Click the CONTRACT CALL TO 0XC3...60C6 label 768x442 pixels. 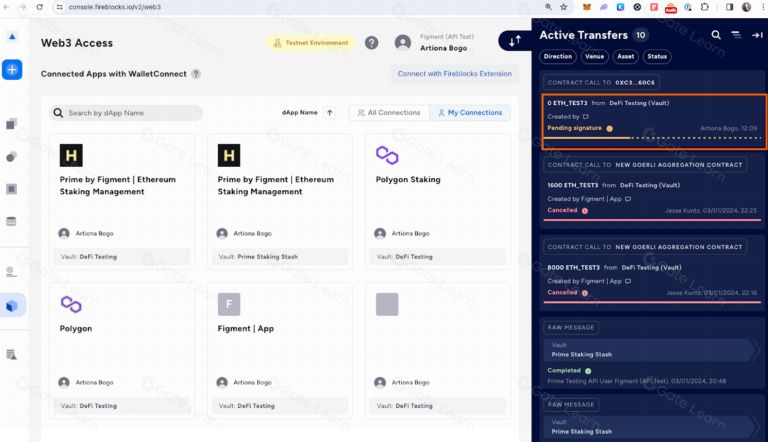(601, 82)
